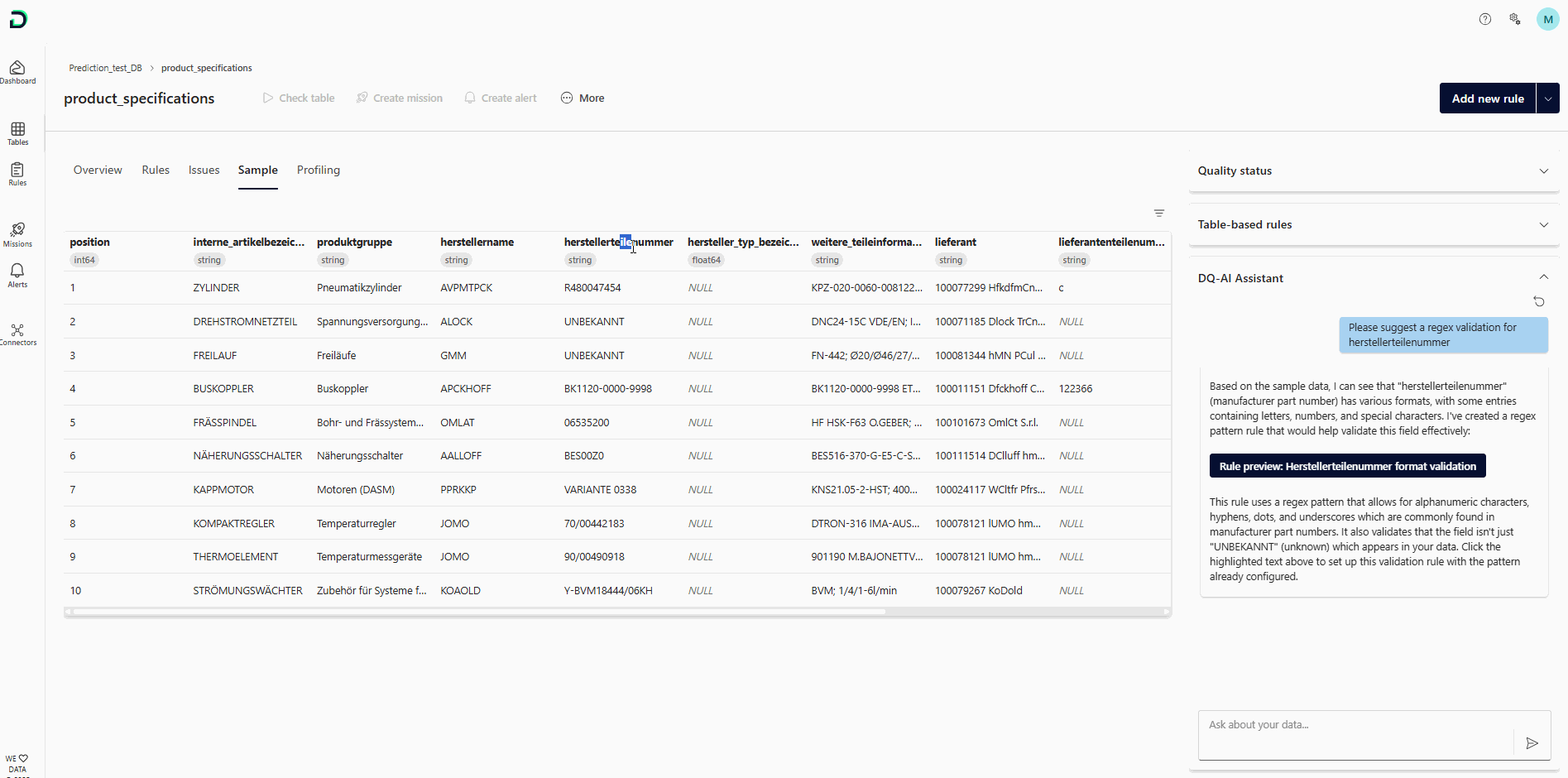Open the Add new rule dropdown arrow
This screenshot has width=1568, height=778.
[x=1548, y=98]
